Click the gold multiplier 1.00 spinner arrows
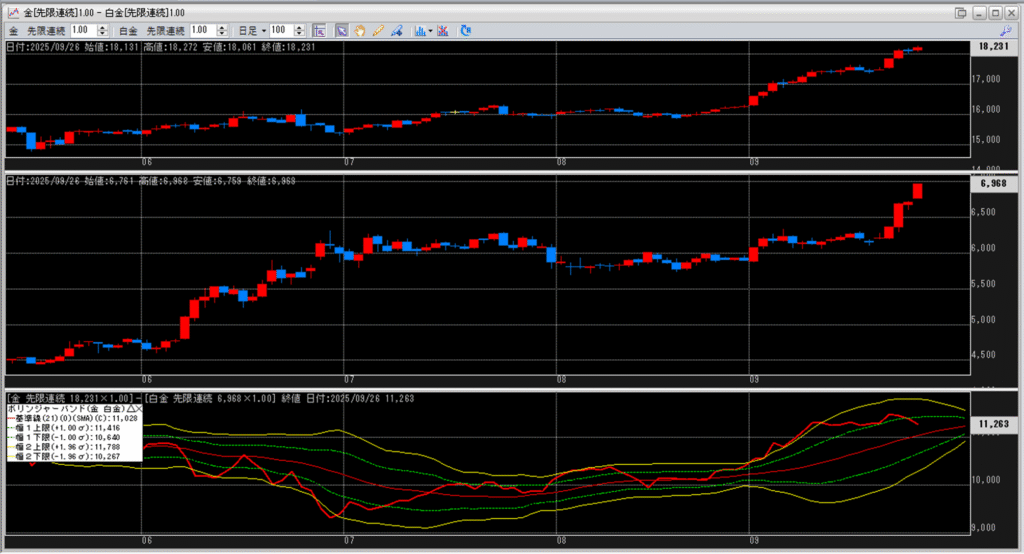1024x554 pixels. pyautogui.click(x=102, y=31)
